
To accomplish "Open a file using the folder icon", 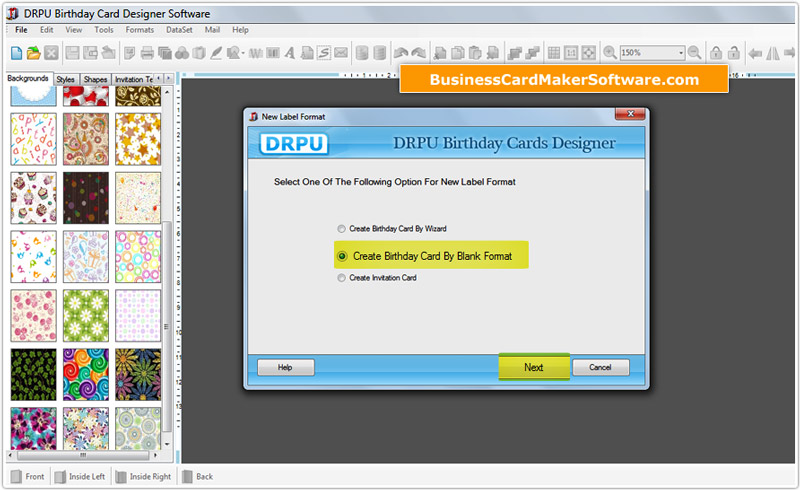I will [34, 53].
